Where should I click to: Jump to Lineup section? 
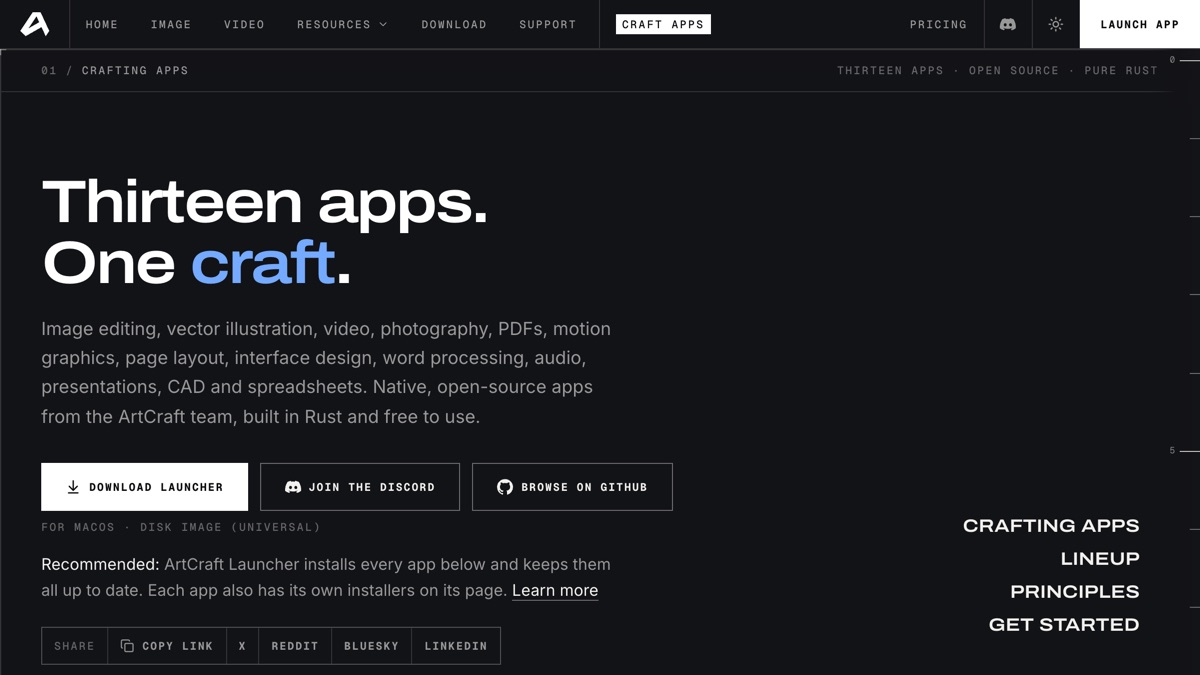point(1100,559)
